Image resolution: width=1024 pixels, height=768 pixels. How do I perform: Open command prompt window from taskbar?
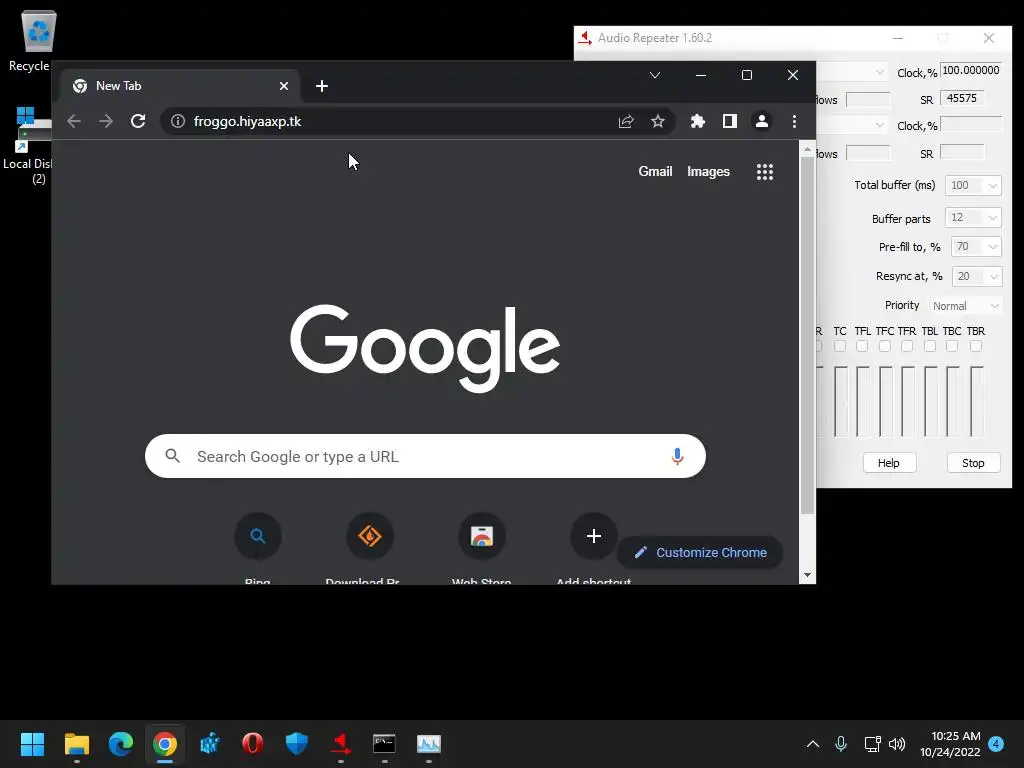pos(384,744)
